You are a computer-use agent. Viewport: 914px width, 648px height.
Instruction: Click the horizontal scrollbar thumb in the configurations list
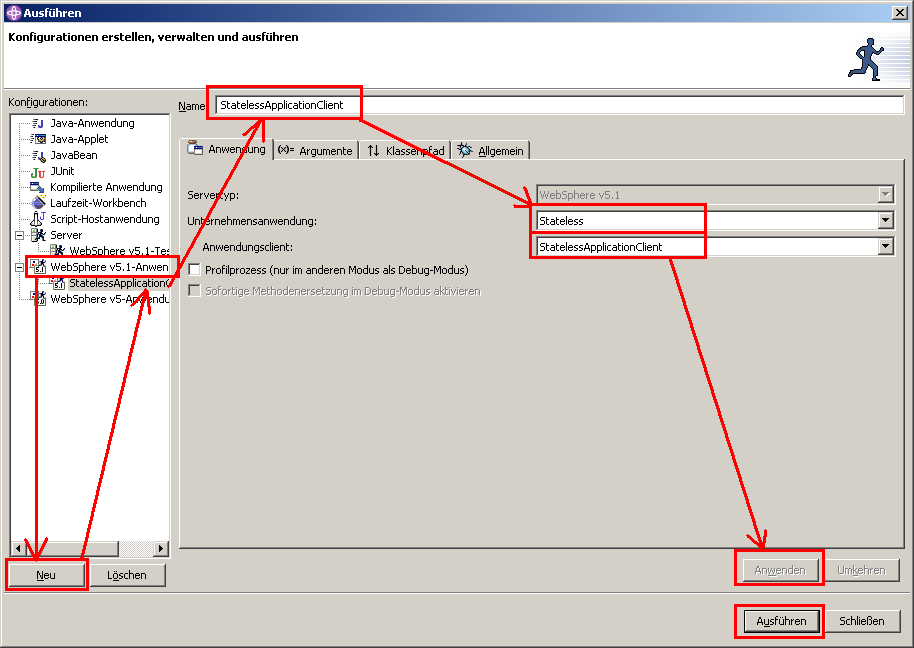(72, 548)
